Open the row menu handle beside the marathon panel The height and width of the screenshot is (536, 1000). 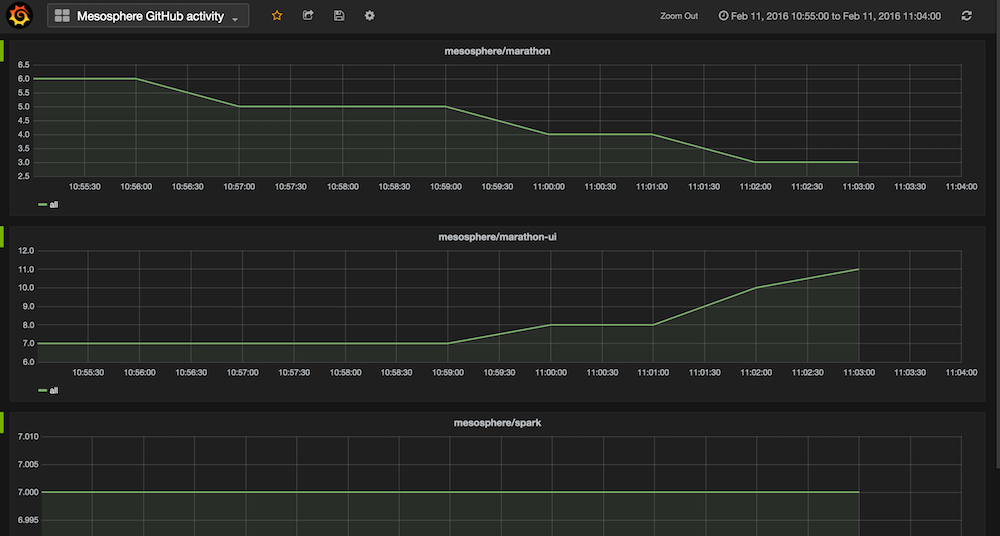2,51
